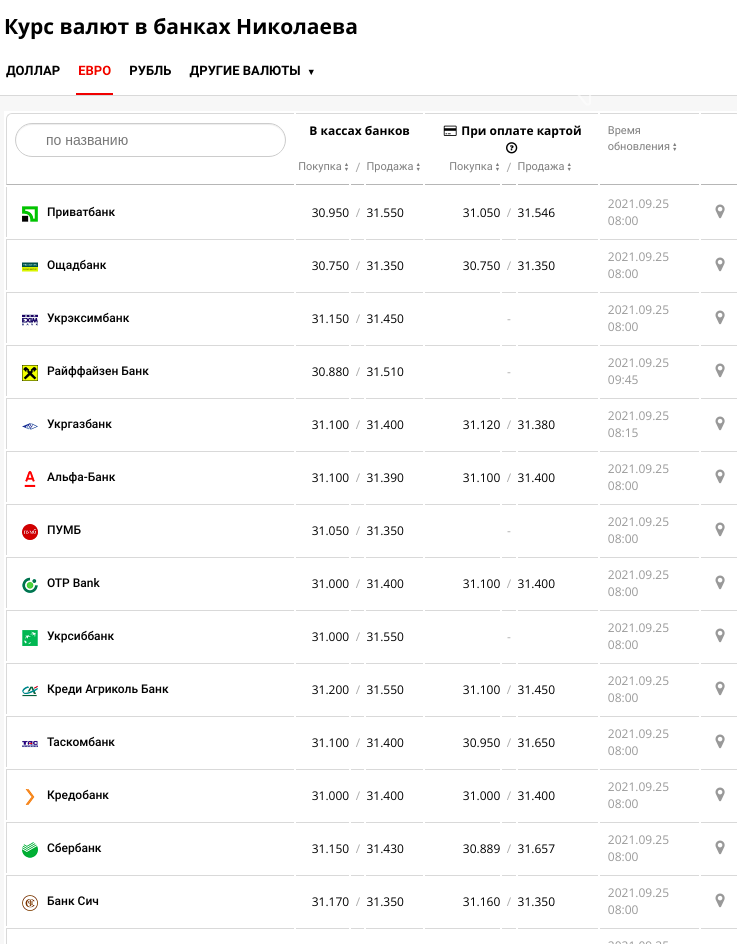Show Сбербанк location pin

pos(720,847)
